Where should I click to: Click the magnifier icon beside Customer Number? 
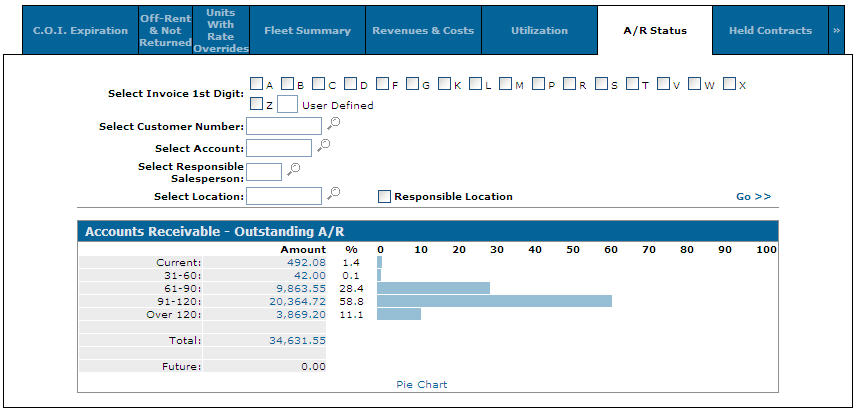click(x=334, y=124)
